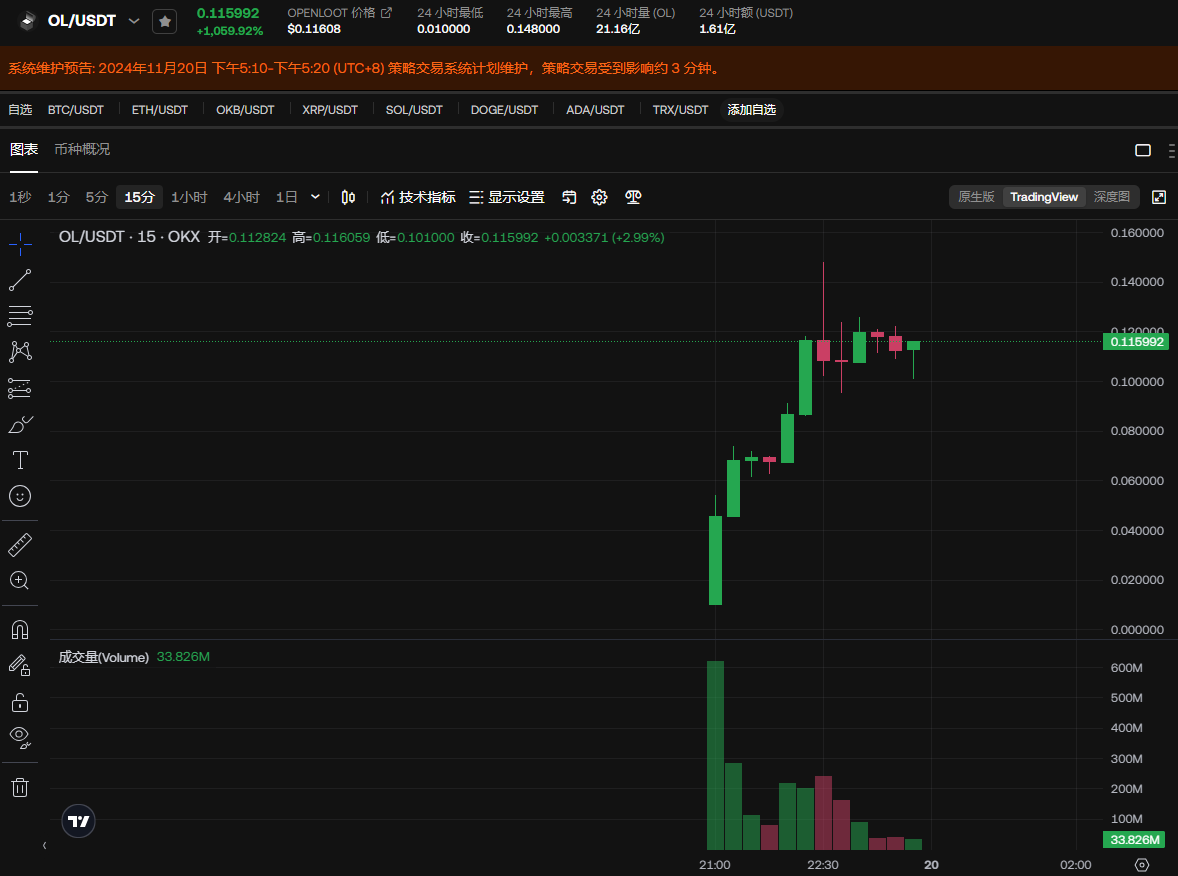The image size is (1178, 876).
Task: Open candlestick chart type menu
Action: [348, 197]
